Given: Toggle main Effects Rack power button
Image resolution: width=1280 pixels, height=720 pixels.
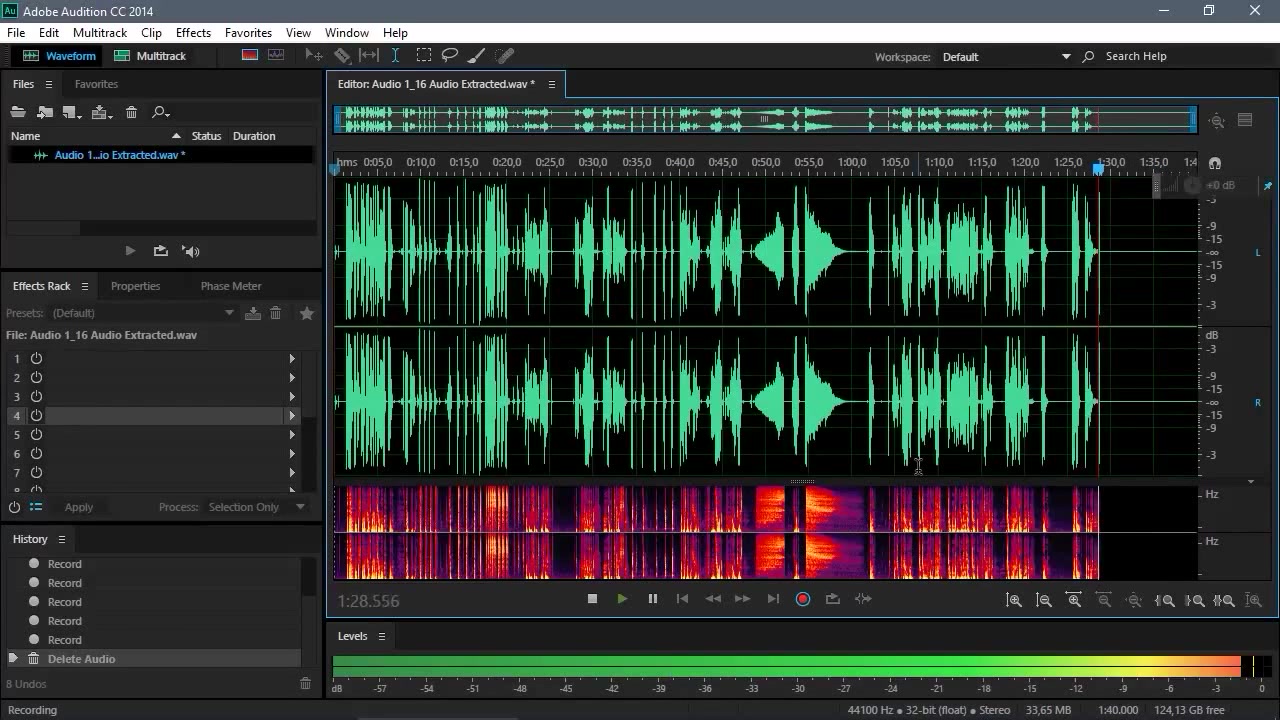Looking at the screenshot, I should [x=14, y=507].
